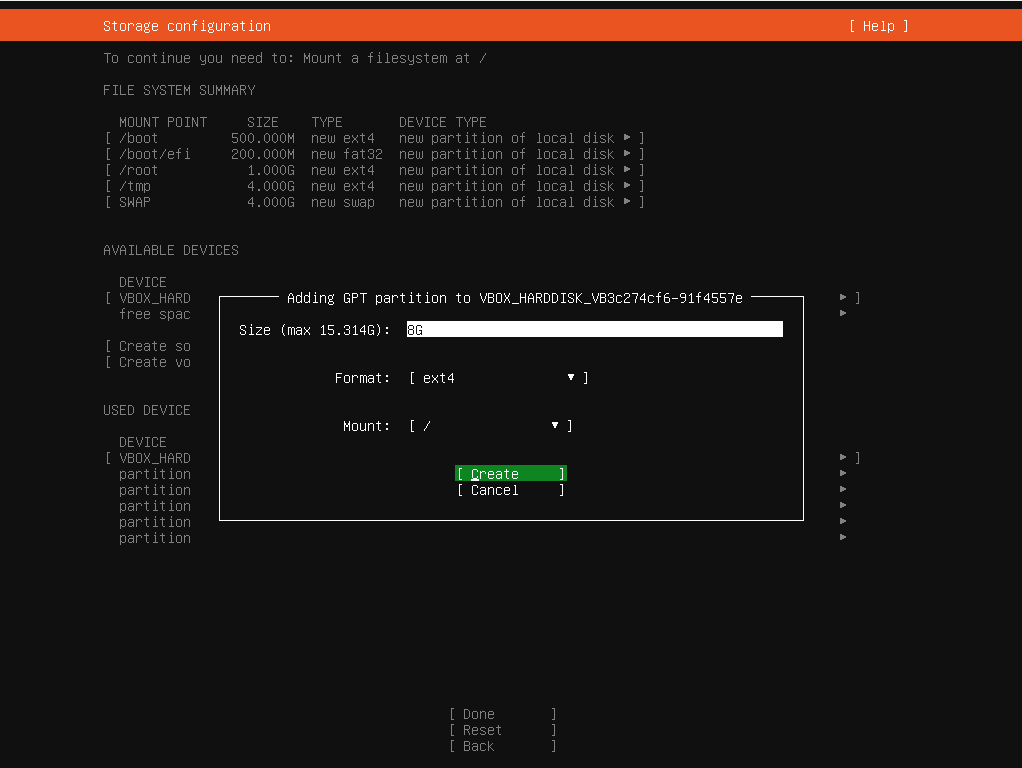Viewport: 1022px width, 768px height.
Task: Open the Help menu
Action: [878, 26]
